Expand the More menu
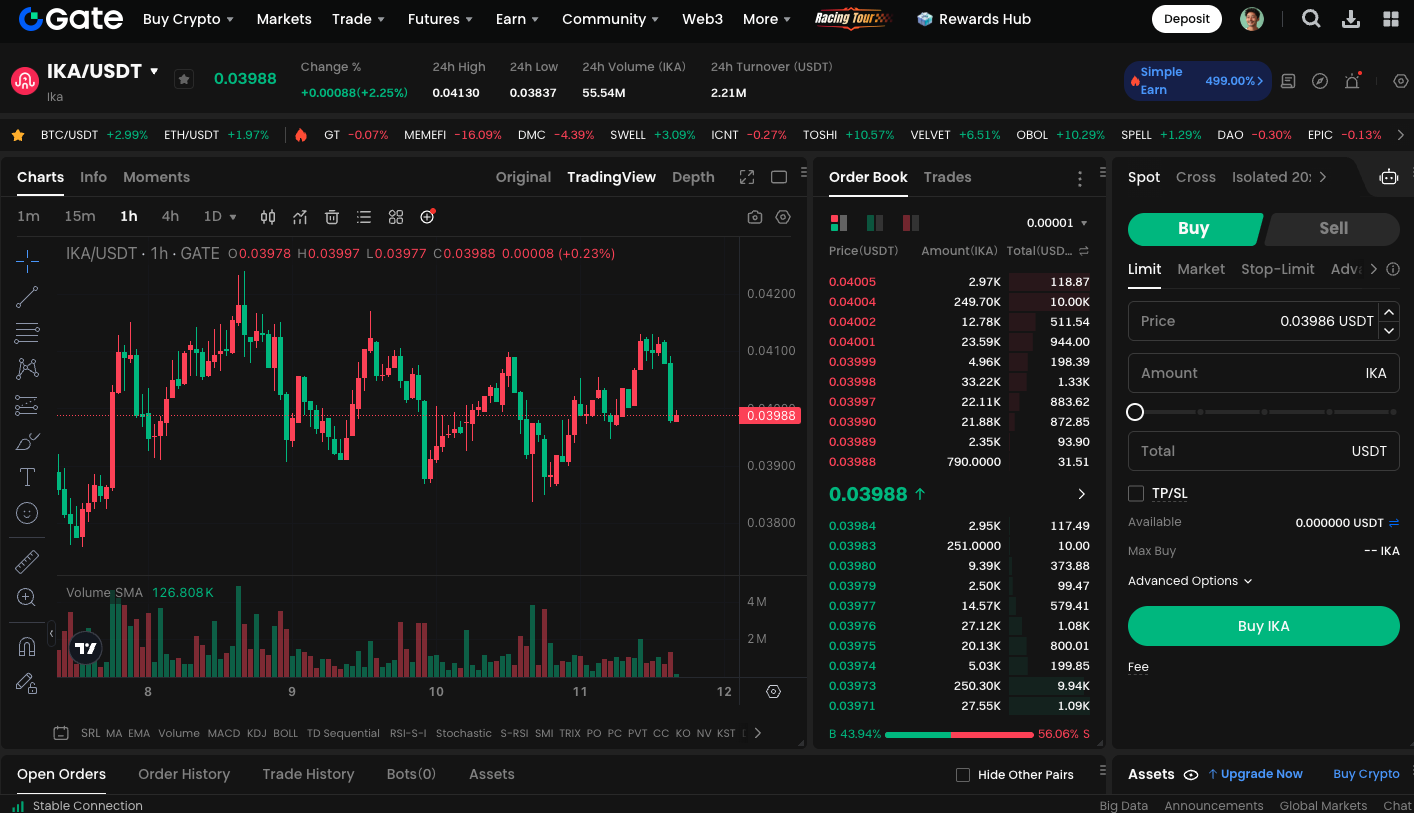Image resolution: width=1414 pixels, height=813 pixels. [766, 19]
